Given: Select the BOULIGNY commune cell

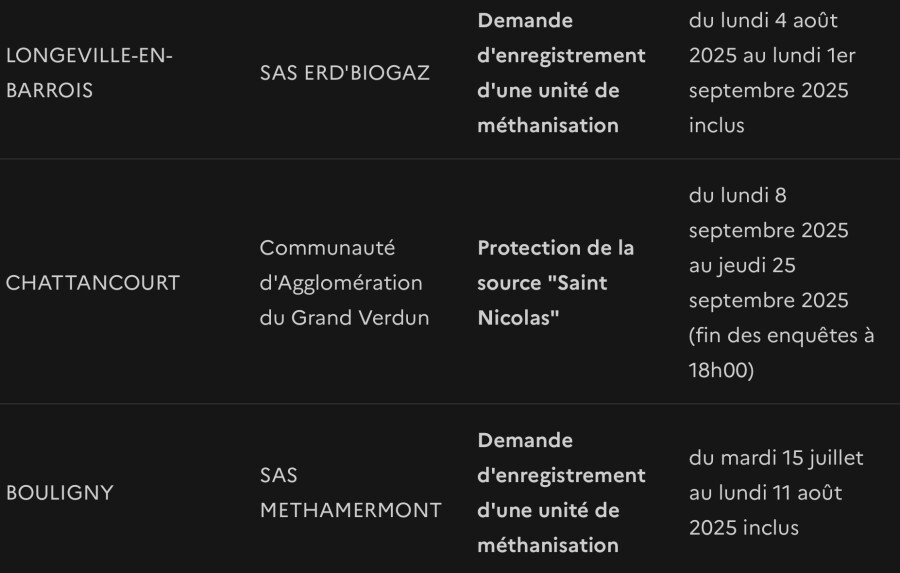Looking at the screenshot, I should 60,493.
